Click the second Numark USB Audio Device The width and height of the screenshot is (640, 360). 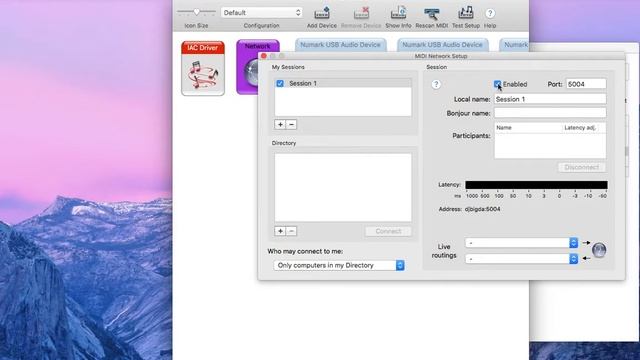[x=442, y=45]
